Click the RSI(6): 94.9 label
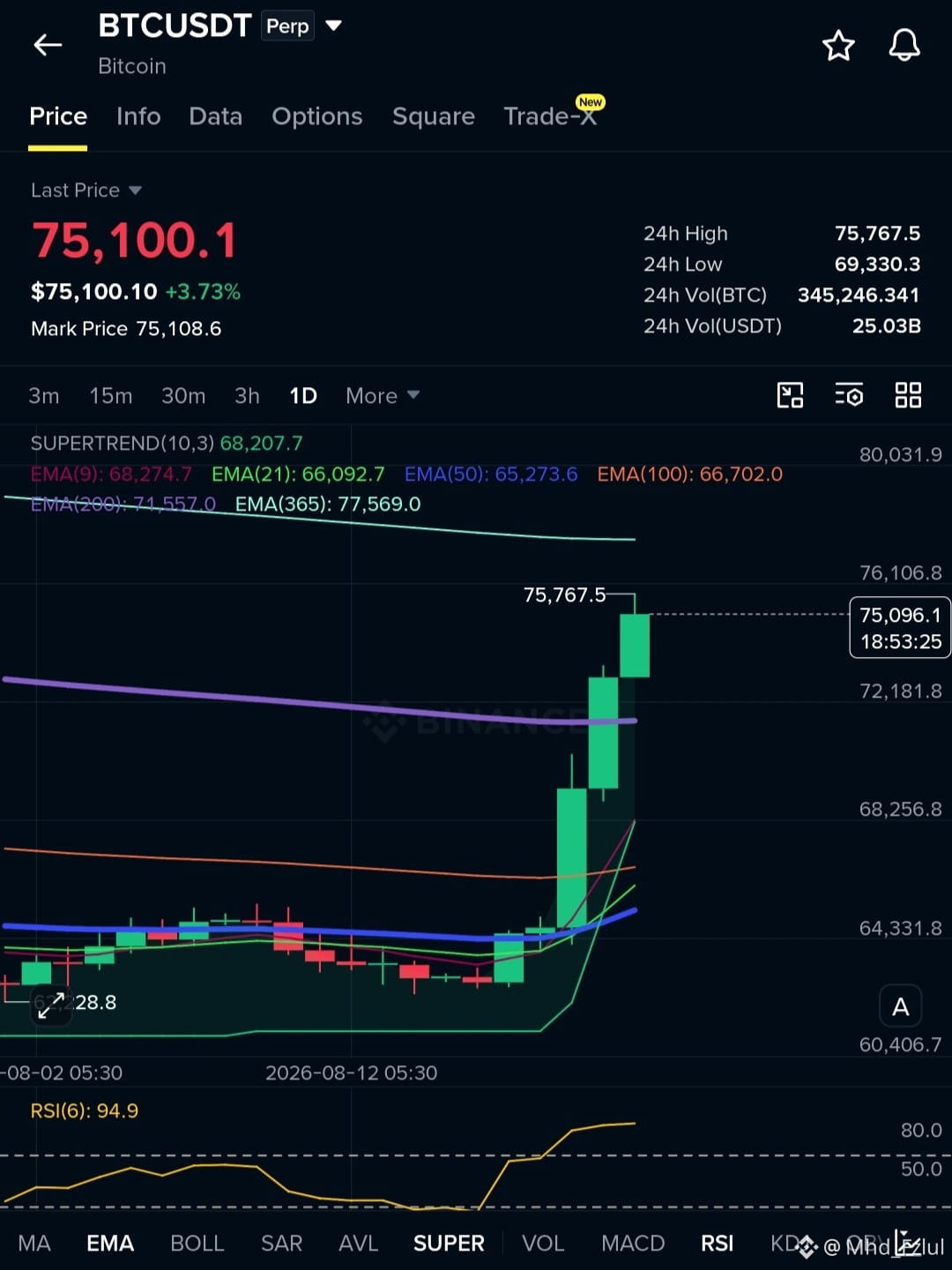This screenshot has height=1270, width=952. coord(85,1111)
